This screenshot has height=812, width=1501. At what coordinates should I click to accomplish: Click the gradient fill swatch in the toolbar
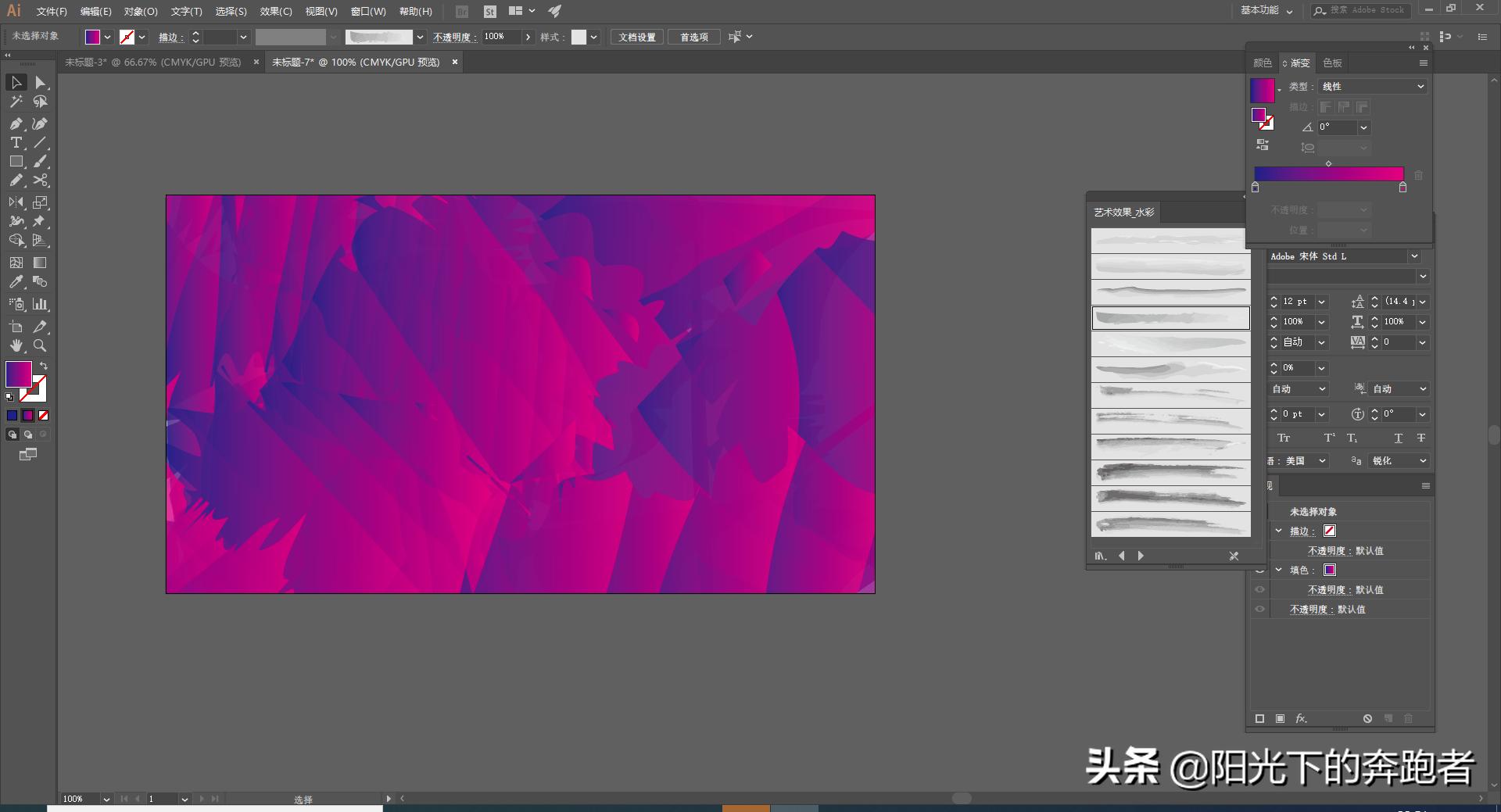[x=91, y=37]
